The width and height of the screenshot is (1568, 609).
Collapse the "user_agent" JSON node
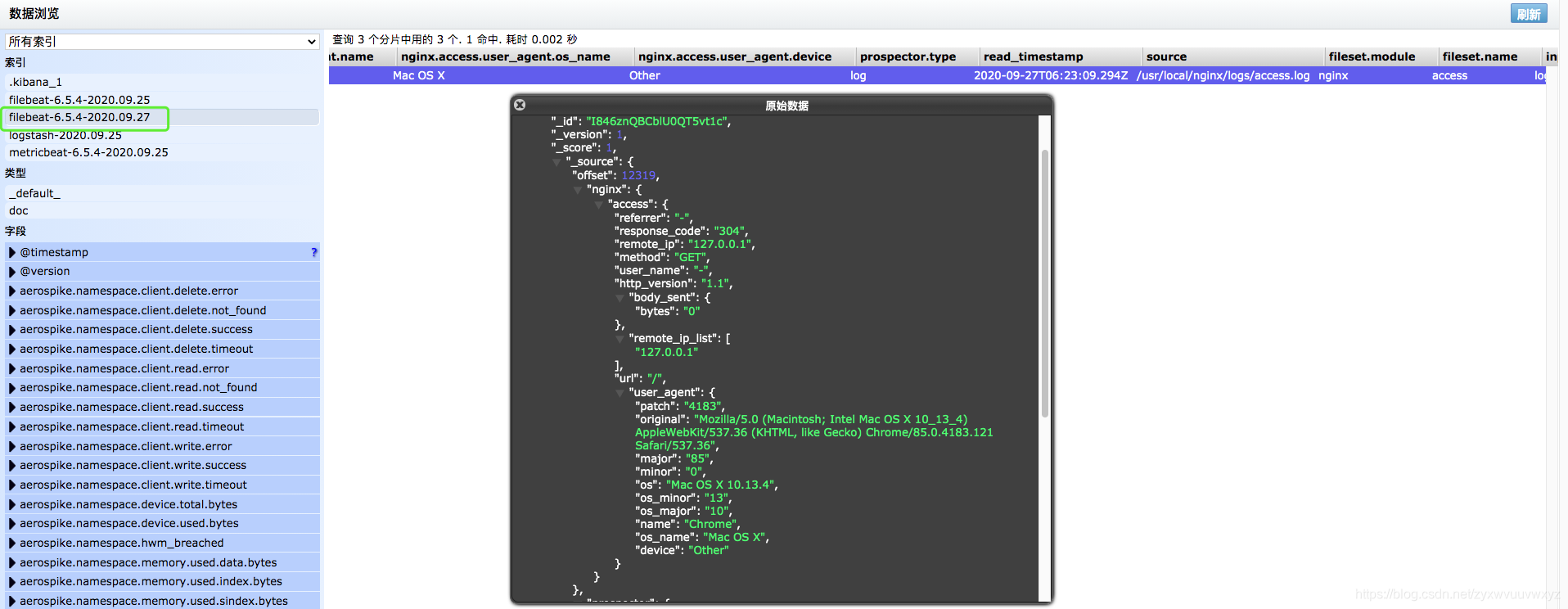[620, 393]
